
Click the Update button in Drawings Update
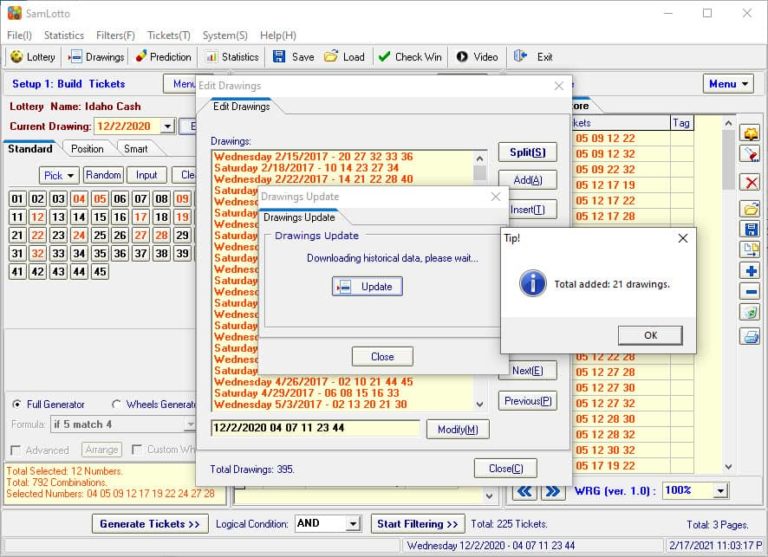(x=367, y=287)
